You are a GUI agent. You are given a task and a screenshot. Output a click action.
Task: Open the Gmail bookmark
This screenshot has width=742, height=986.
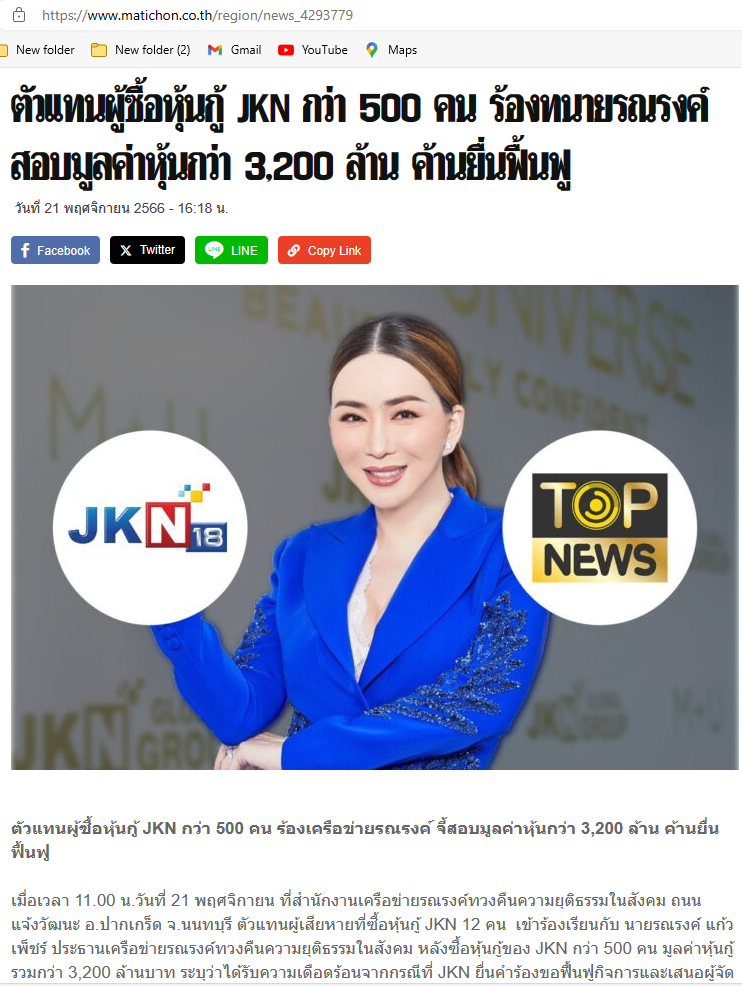click(x=235, y=50)
